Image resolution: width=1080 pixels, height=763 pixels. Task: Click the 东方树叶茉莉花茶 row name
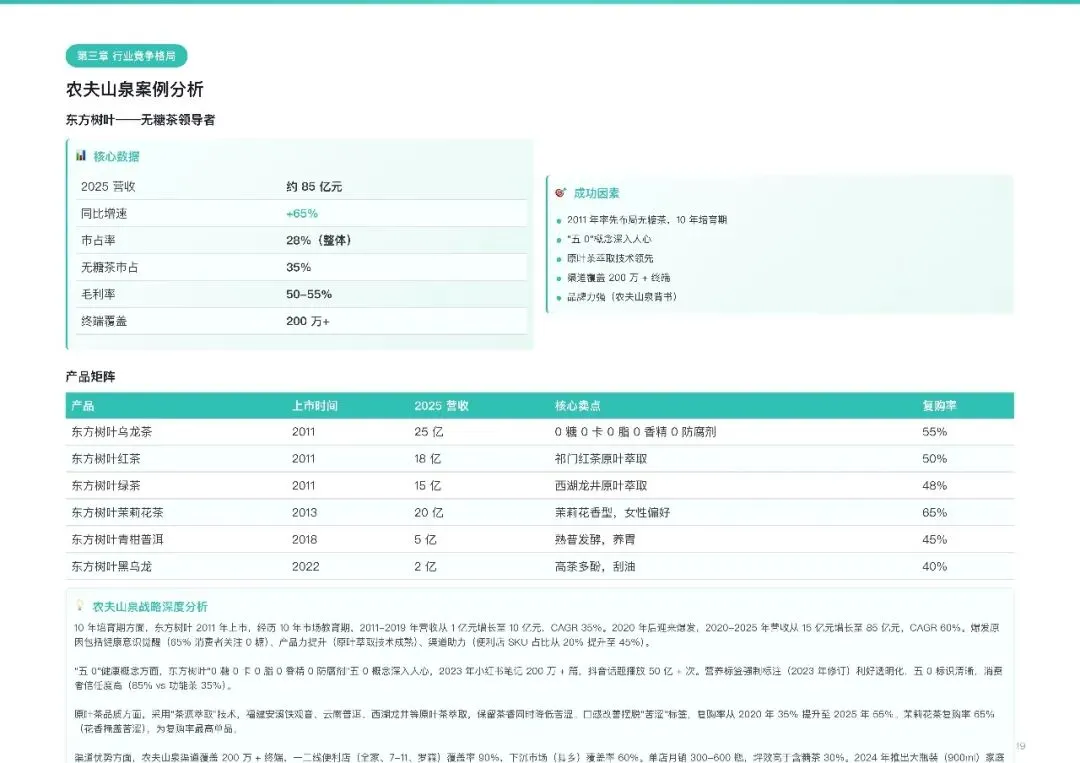tap(117, 512)
